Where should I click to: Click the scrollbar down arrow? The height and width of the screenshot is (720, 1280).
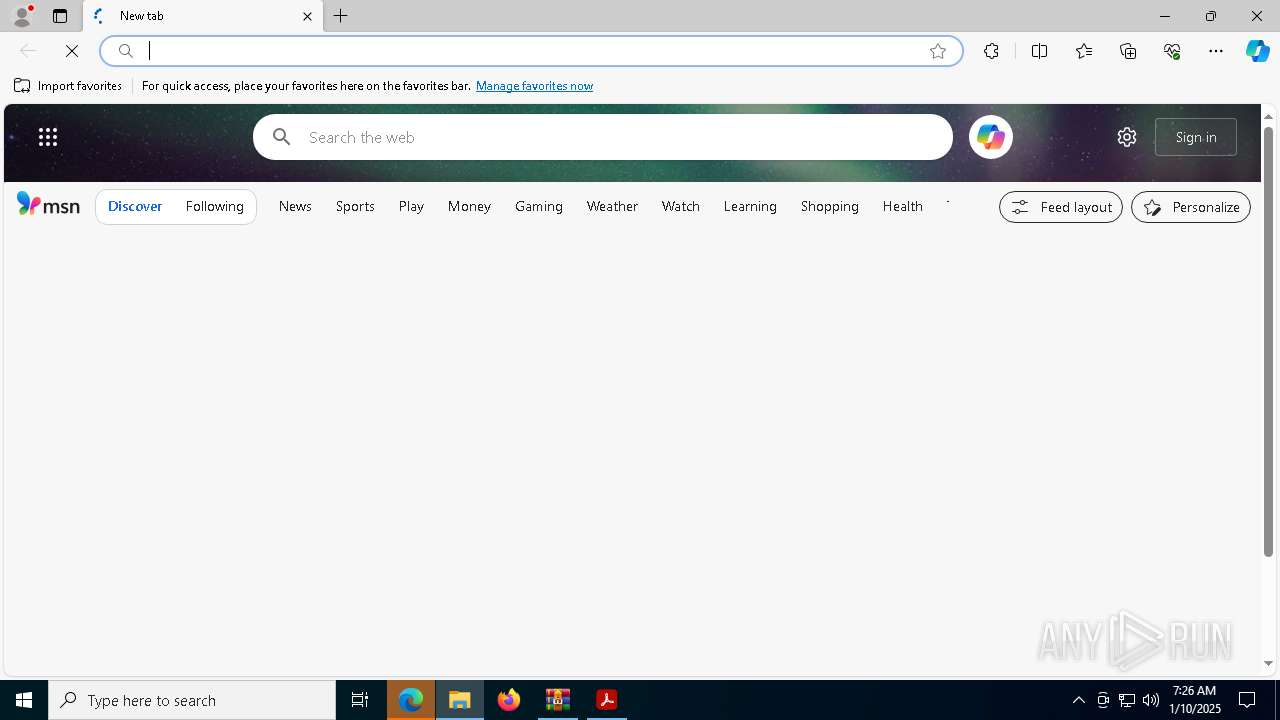pos(1268,664)
